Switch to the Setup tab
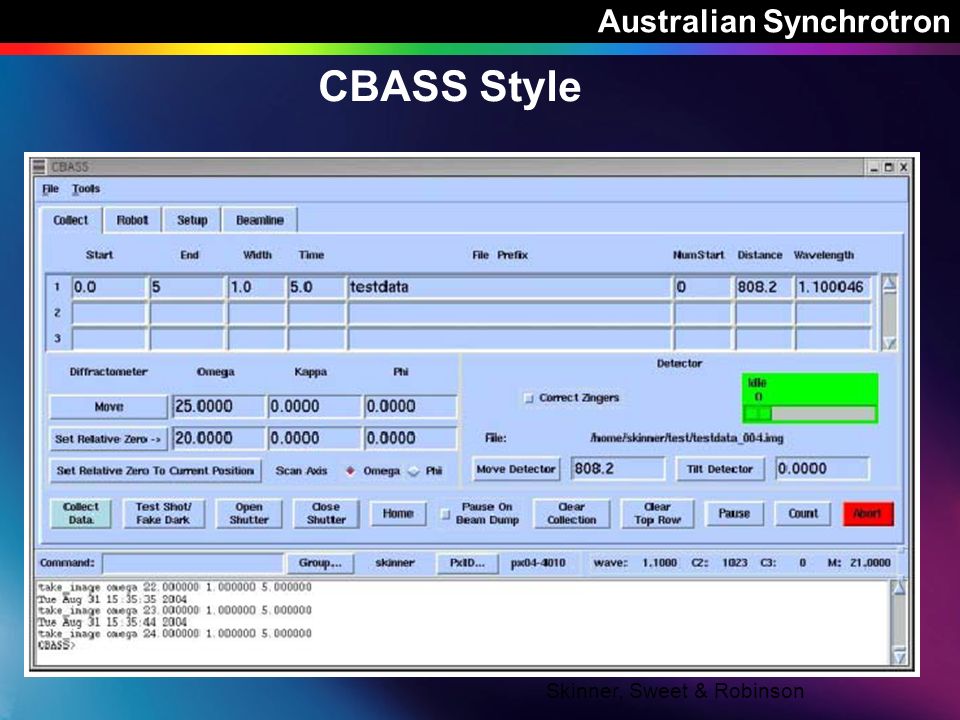960x720 pixels. pyautogui.click(x=192, y=220)
